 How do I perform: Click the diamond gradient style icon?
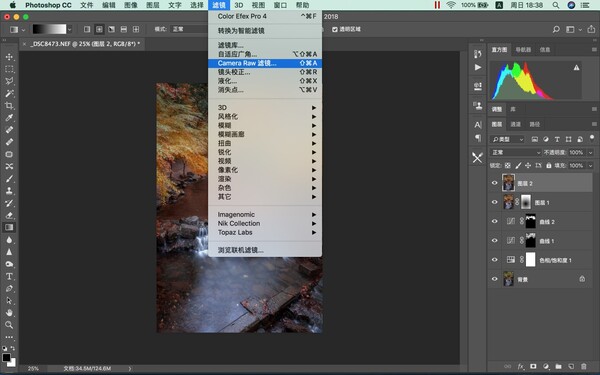[x=136, y=29]
